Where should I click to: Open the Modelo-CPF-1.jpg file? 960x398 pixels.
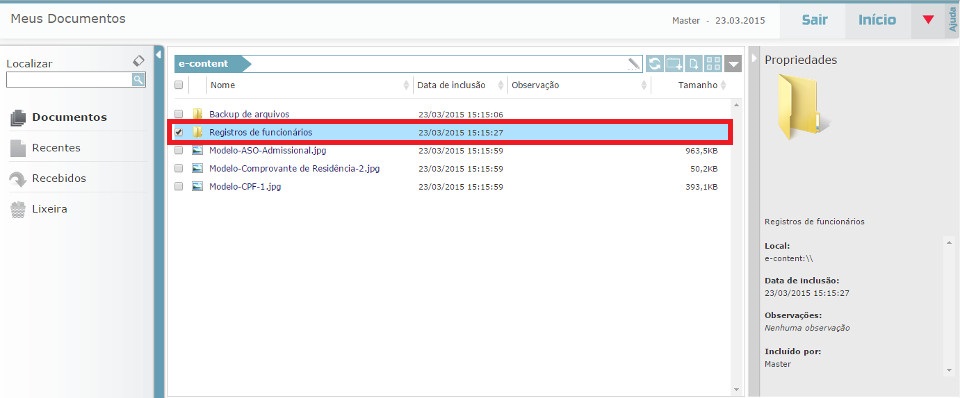click(245, 187)
